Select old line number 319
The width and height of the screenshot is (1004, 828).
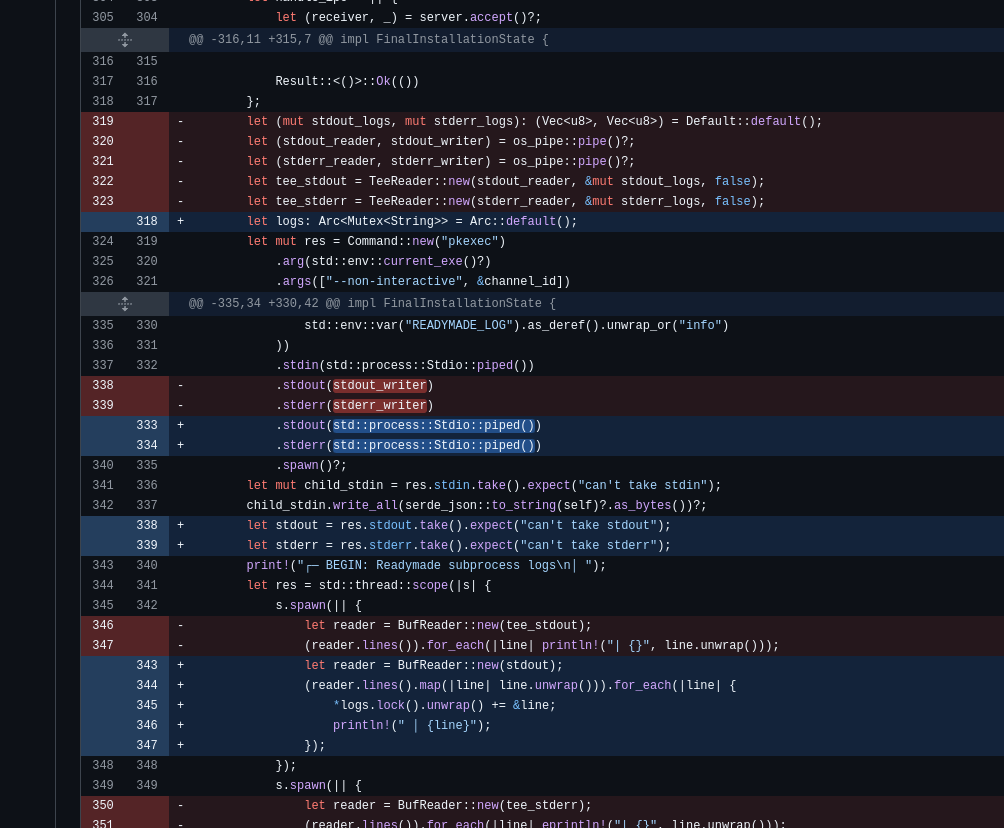[103, 121]
